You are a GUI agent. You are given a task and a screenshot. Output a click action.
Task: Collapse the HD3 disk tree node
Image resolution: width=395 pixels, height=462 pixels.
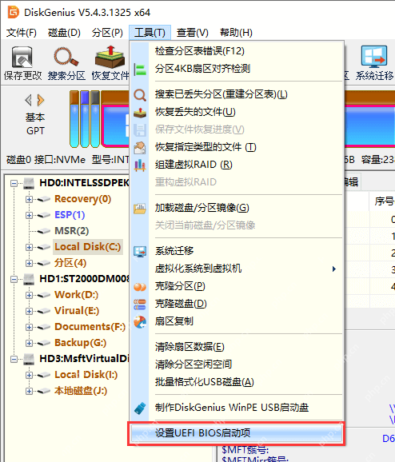(x=14, y=359)
